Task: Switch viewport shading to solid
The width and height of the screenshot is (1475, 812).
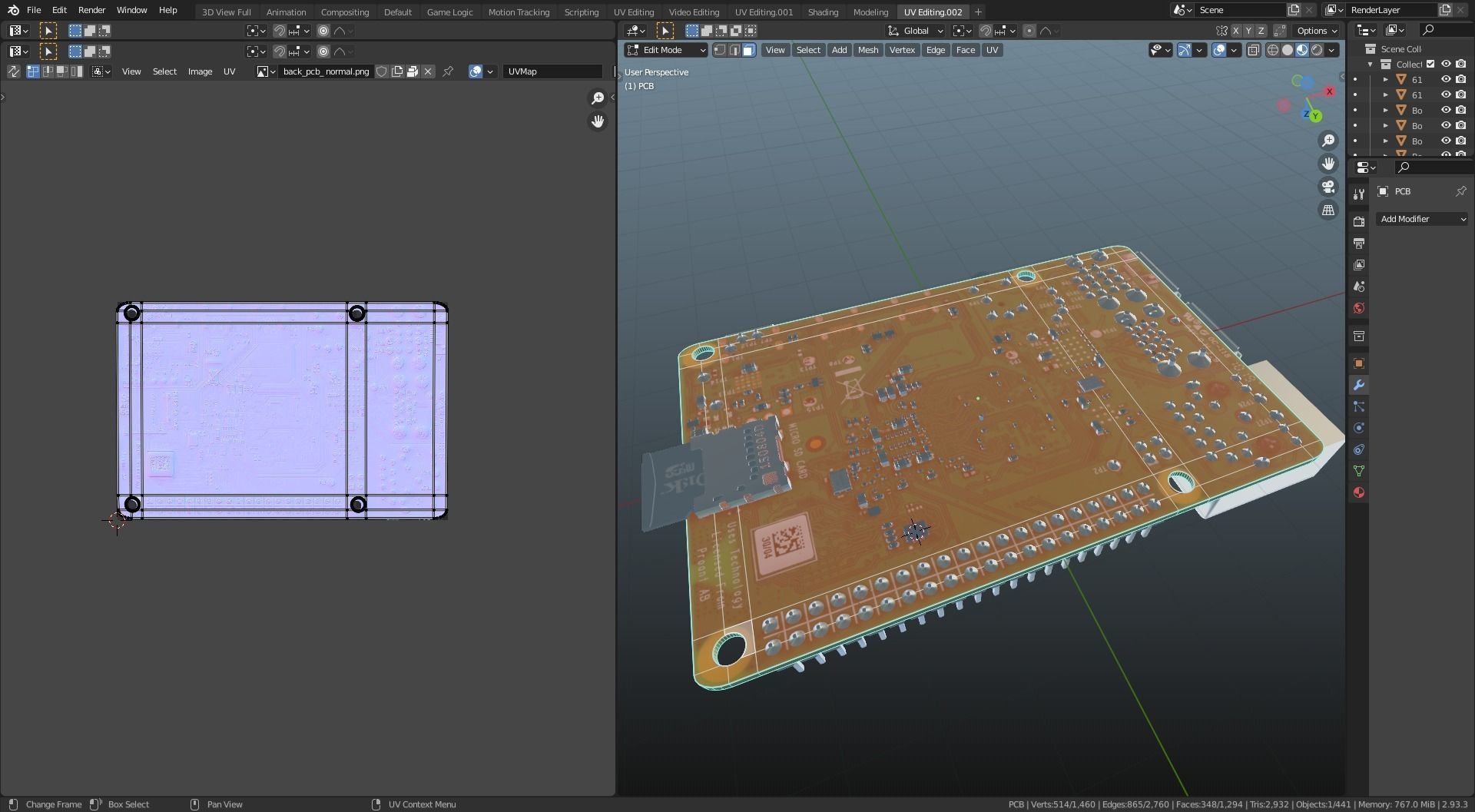Action: 1288,50
